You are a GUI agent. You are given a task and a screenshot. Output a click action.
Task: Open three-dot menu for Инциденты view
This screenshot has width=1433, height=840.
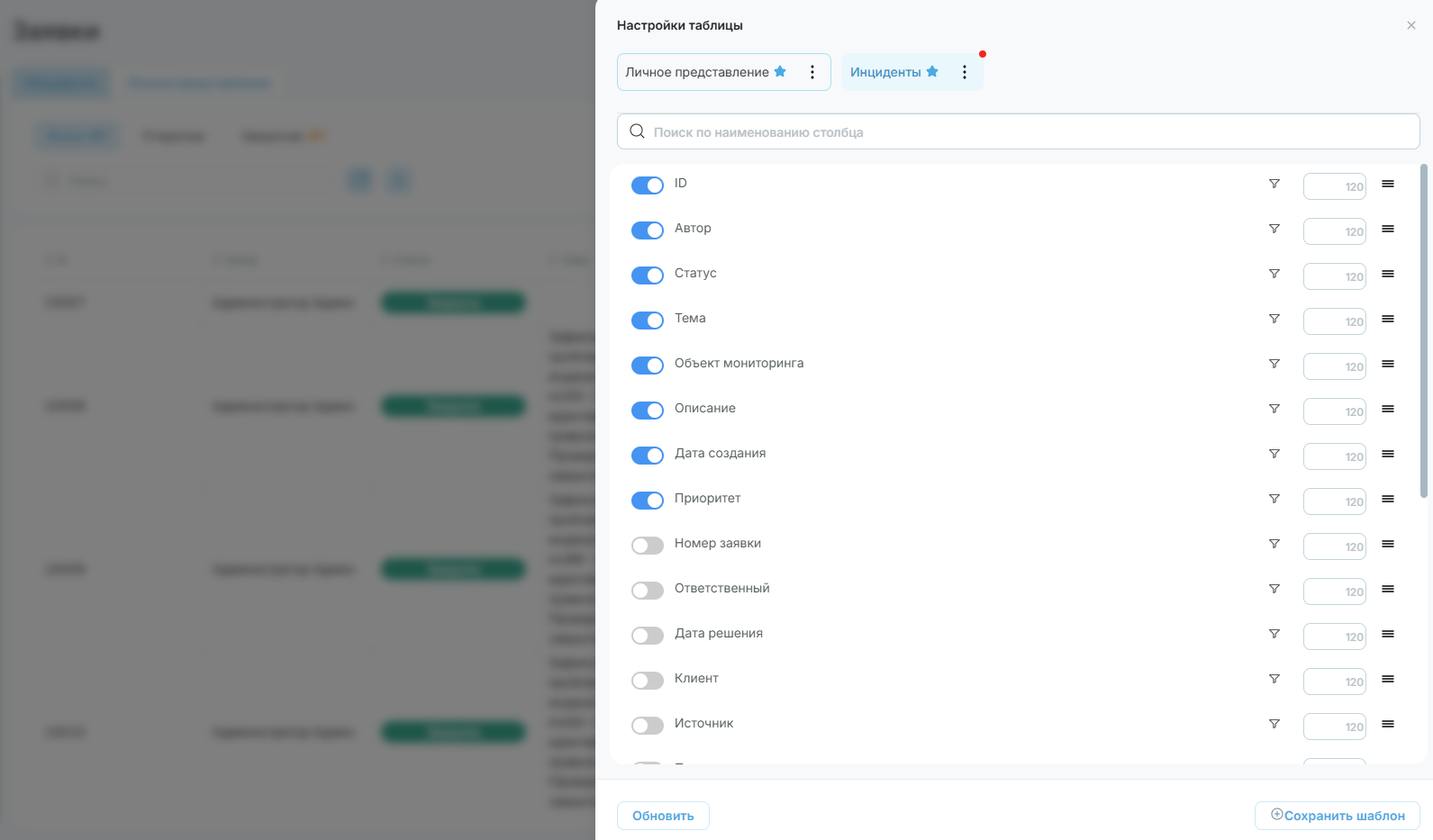965,72
